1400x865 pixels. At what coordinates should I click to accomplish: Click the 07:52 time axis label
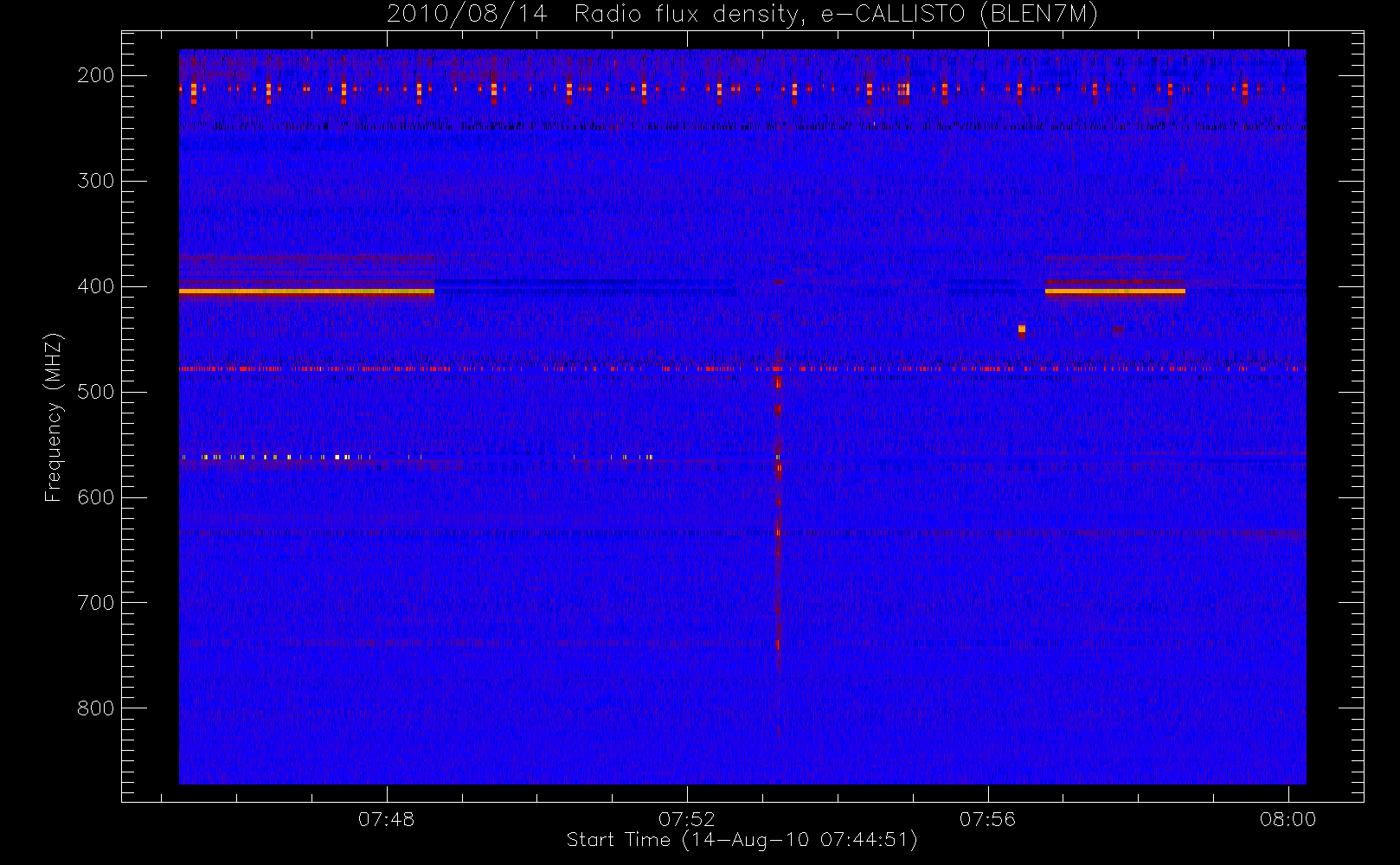pos(687,818)
